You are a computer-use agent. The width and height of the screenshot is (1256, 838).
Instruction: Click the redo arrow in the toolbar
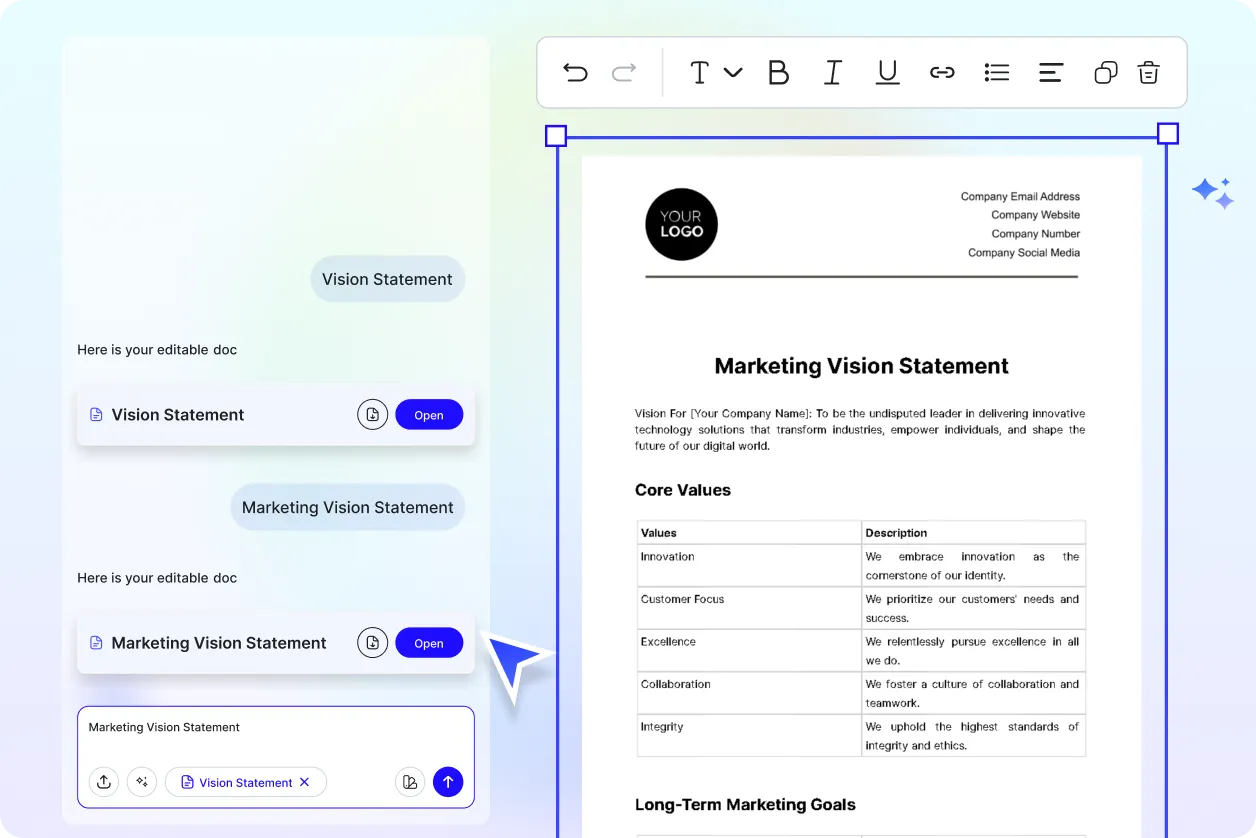click(x=624, y=72)
